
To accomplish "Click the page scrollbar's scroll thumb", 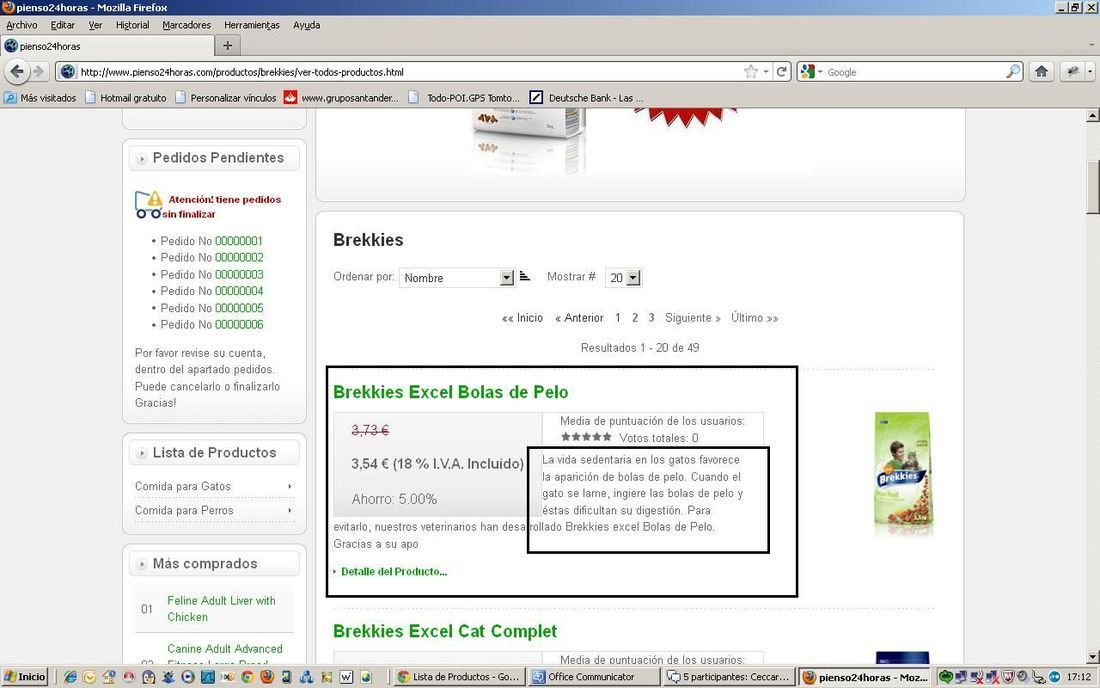I will 1092,187.
